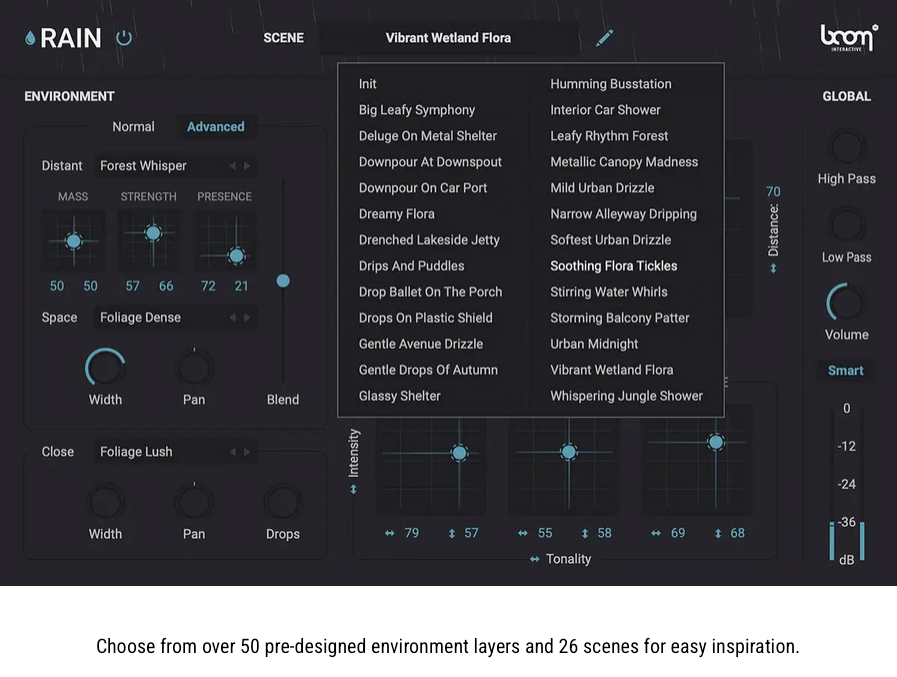This screenshot has height=677, width=897.
Task: Choose Soothing Flora Tickles scene
Action: point(613,266)
